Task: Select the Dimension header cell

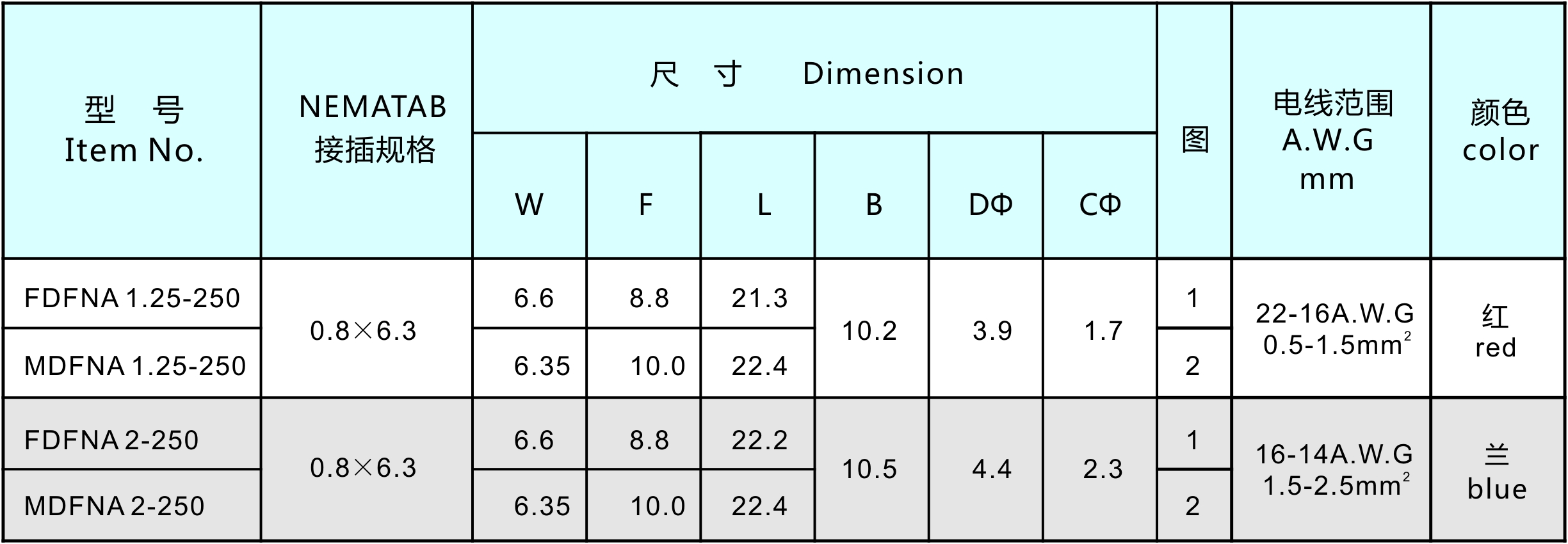Action: (x=813, y=74)
